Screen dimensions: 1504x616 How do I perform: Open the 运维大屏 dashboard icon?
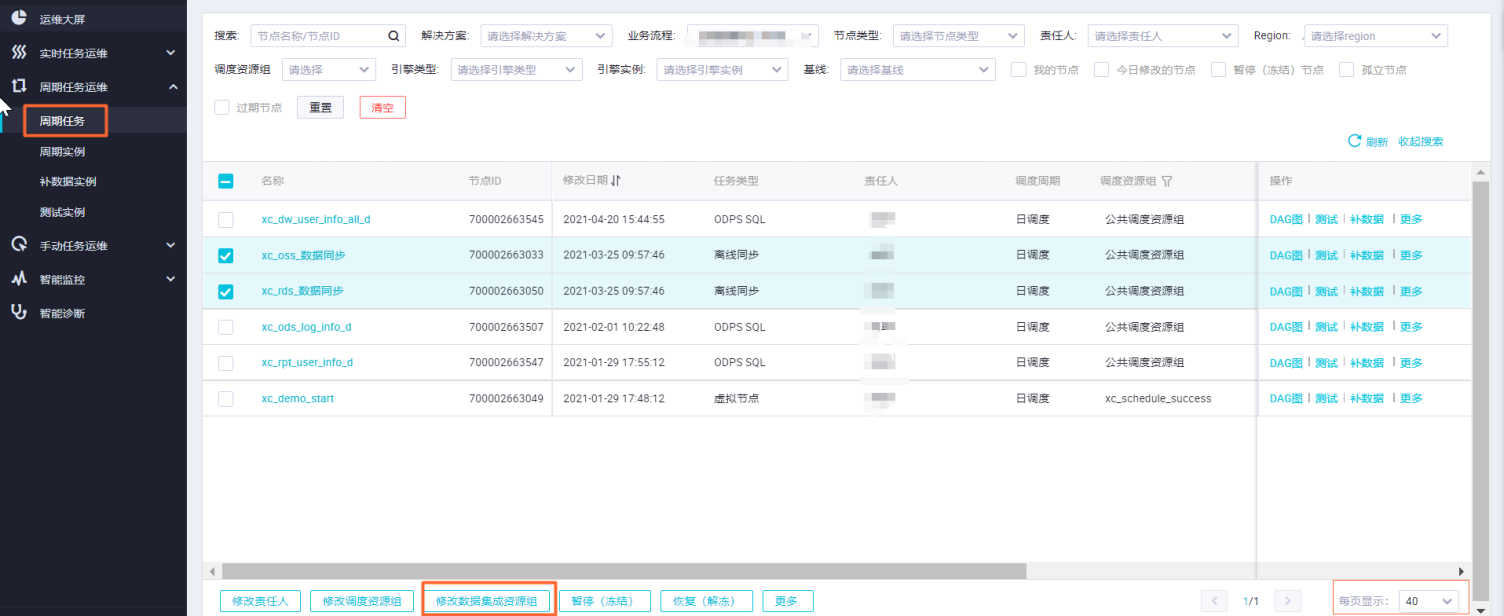pos(19,18)
